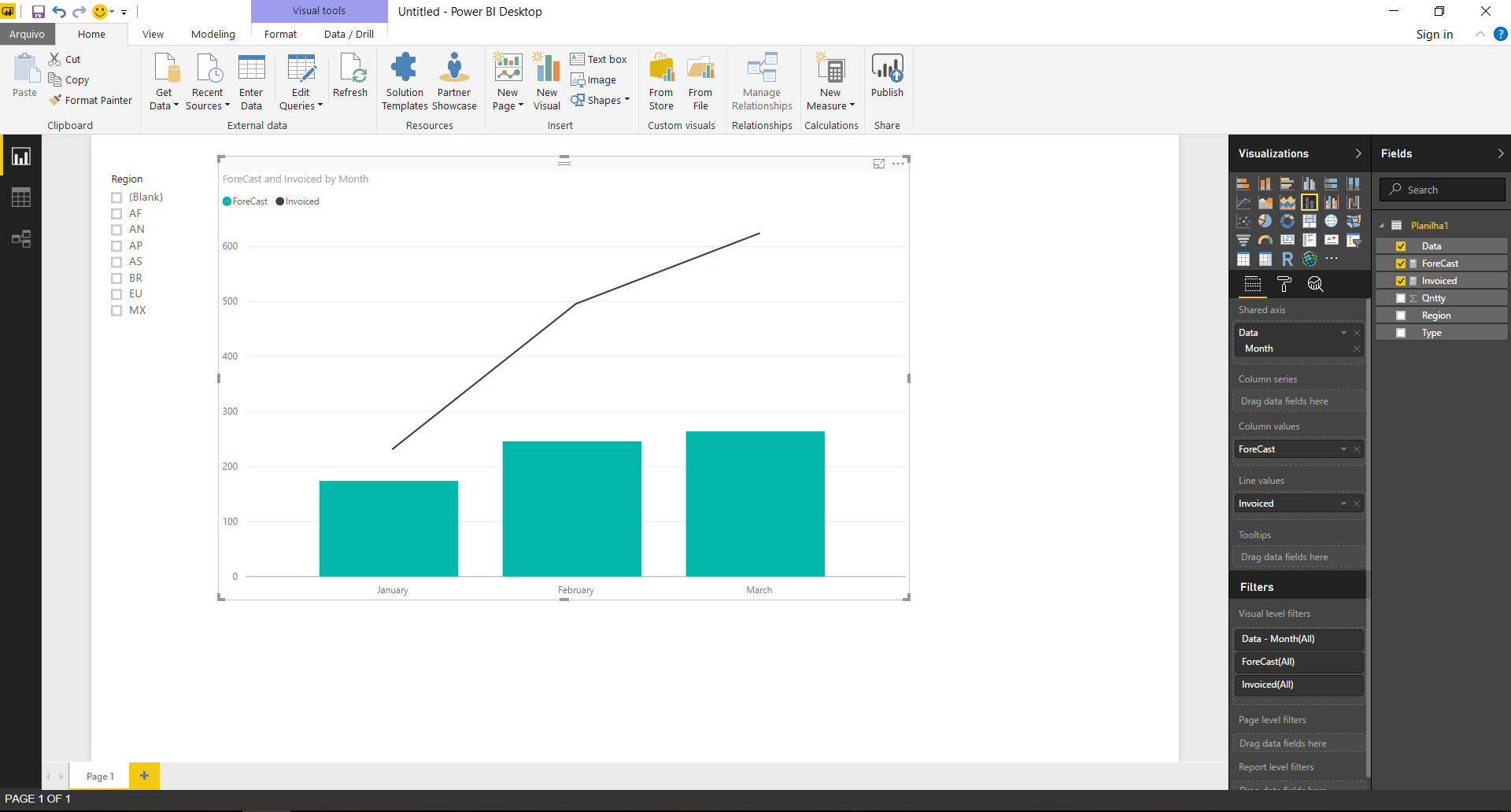The width and height of the screenshot is (1511, 812).
Task: Click the ForeCast legend color marker
Action: [x=227, y=201]
